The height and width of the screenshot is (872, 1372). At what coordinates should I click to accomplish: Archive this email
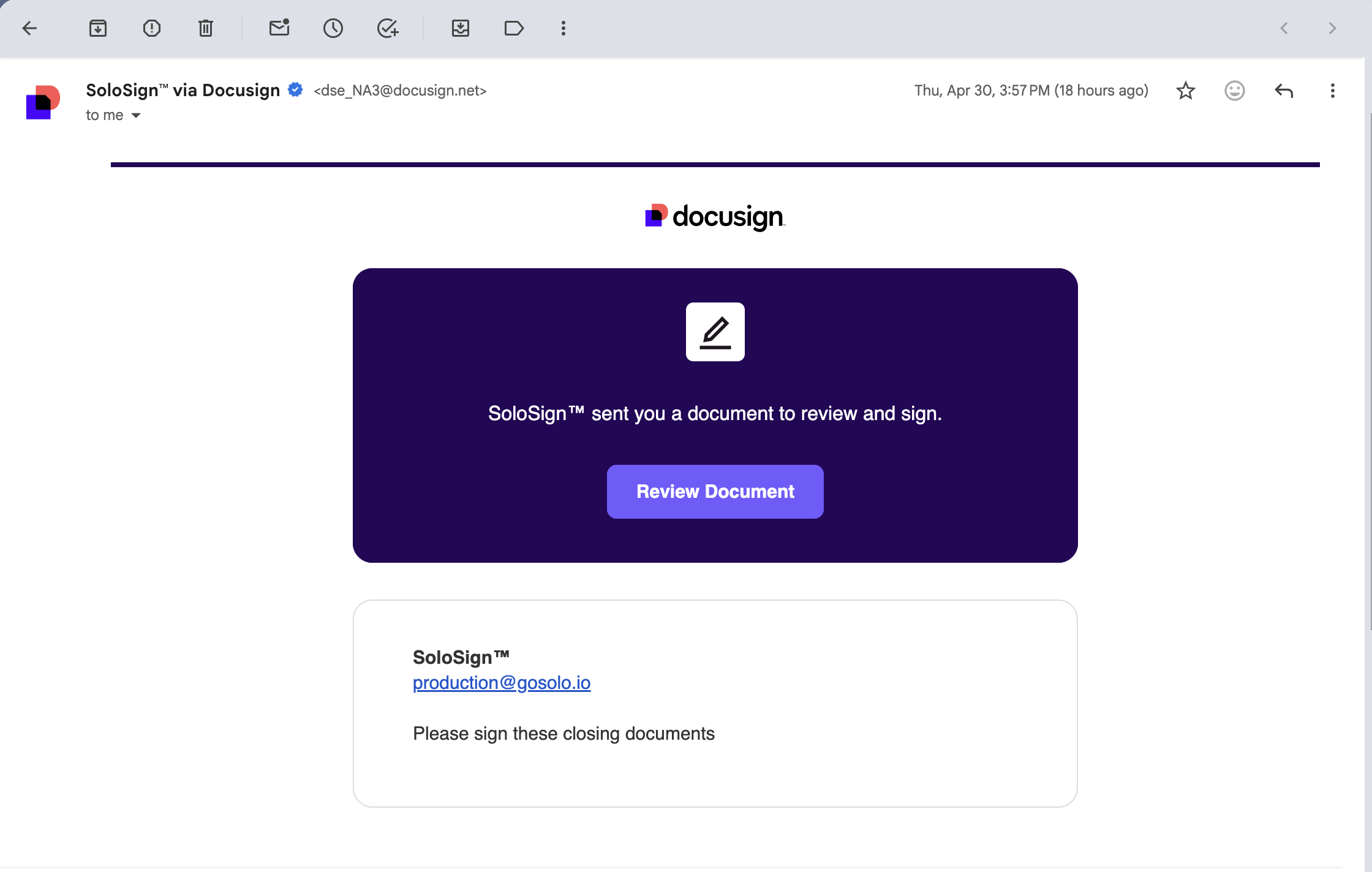coord(98,28)
